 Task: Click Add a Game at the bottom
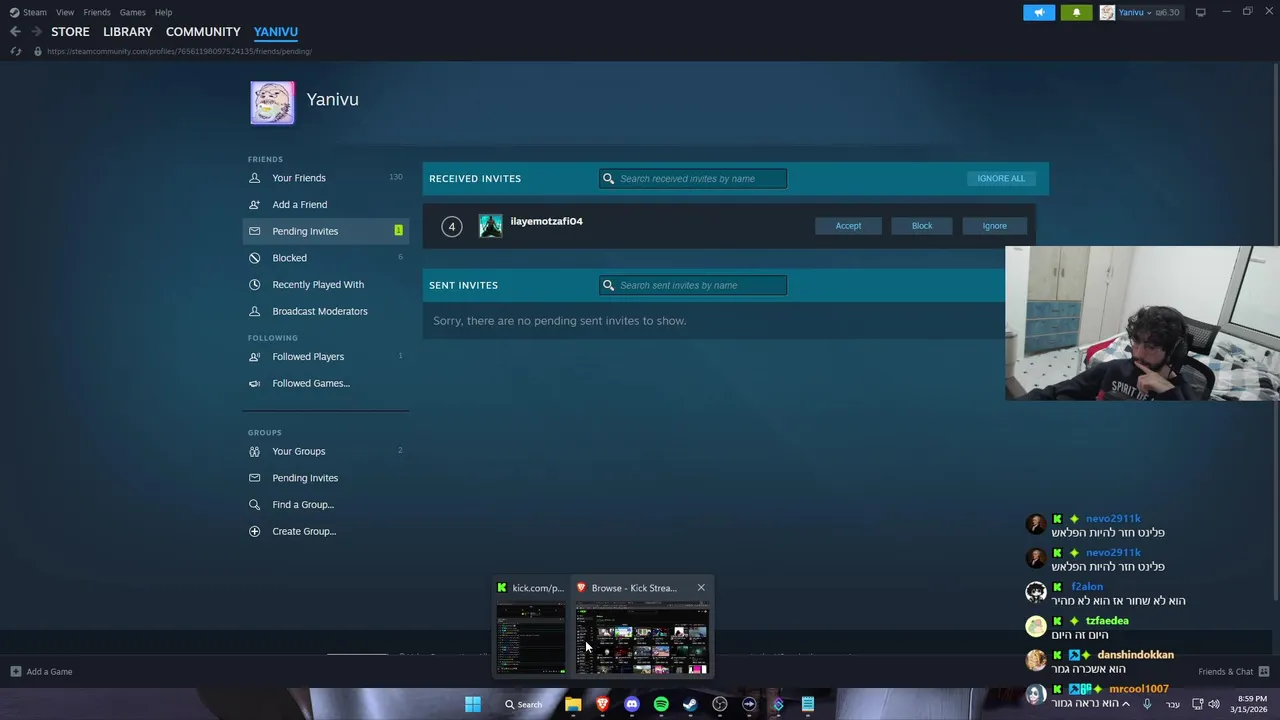click(41, 671)
